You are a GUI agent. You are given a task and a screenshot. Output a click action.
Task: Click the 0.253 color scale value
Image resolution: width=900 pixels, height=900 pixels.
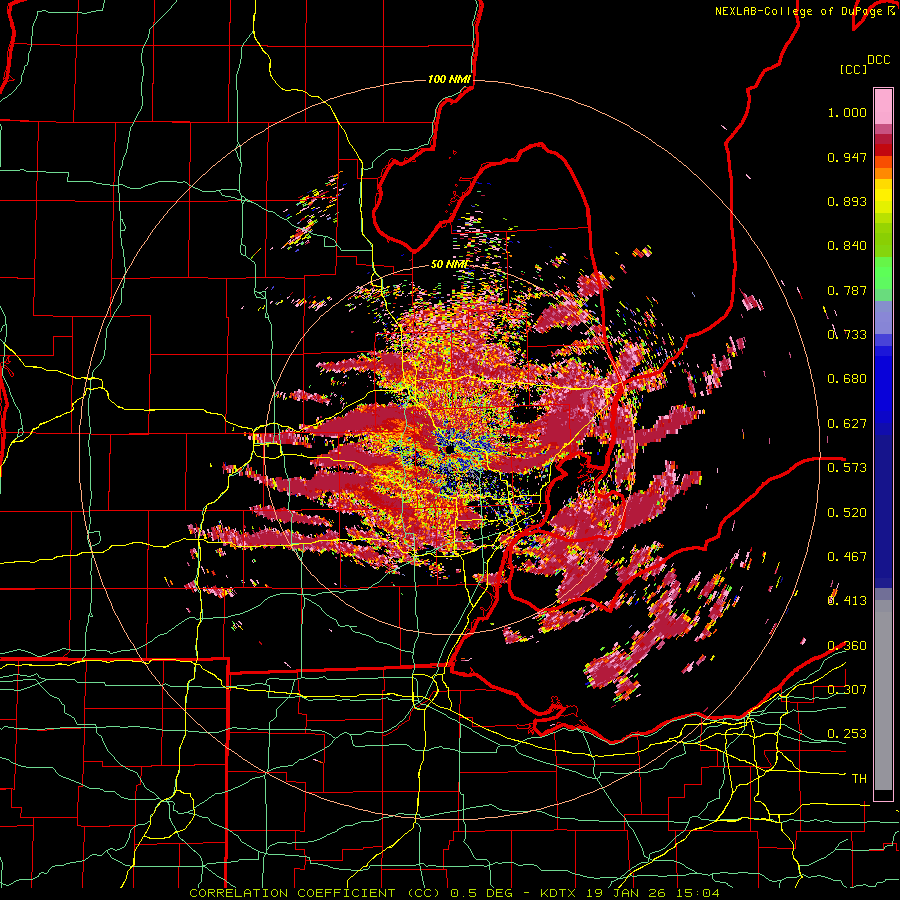point(847,734)
